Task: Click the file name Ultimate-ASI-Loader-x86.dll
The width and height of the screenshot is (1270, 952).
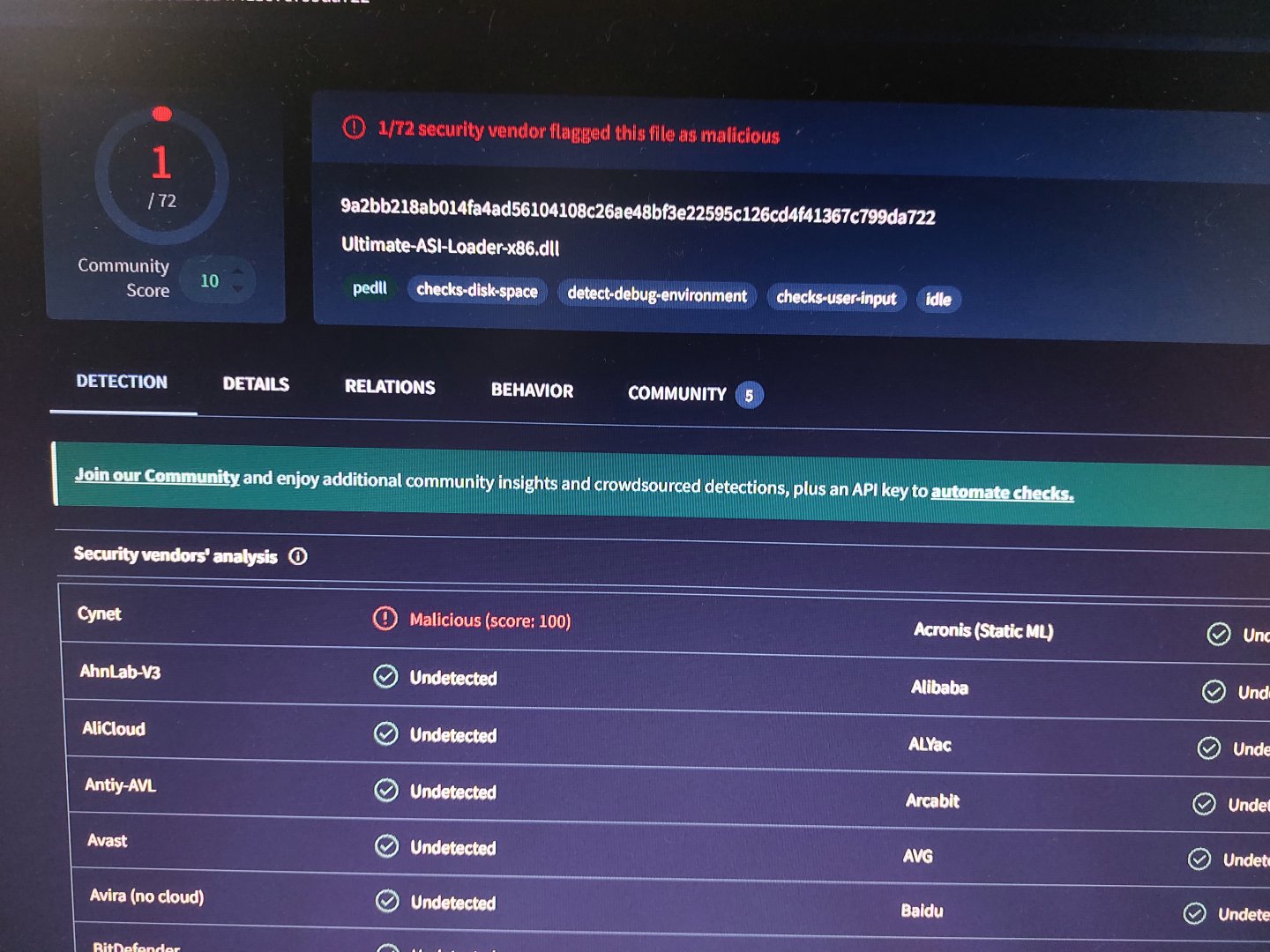Action: tap(450, 246)
